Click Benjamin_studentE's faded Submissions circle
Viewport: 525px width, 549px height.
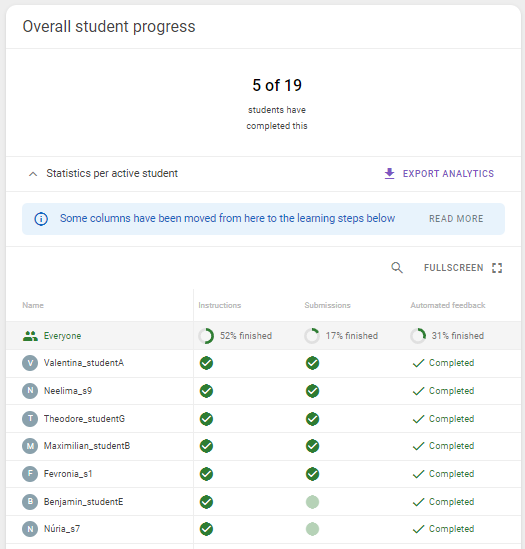coord(312,502)
